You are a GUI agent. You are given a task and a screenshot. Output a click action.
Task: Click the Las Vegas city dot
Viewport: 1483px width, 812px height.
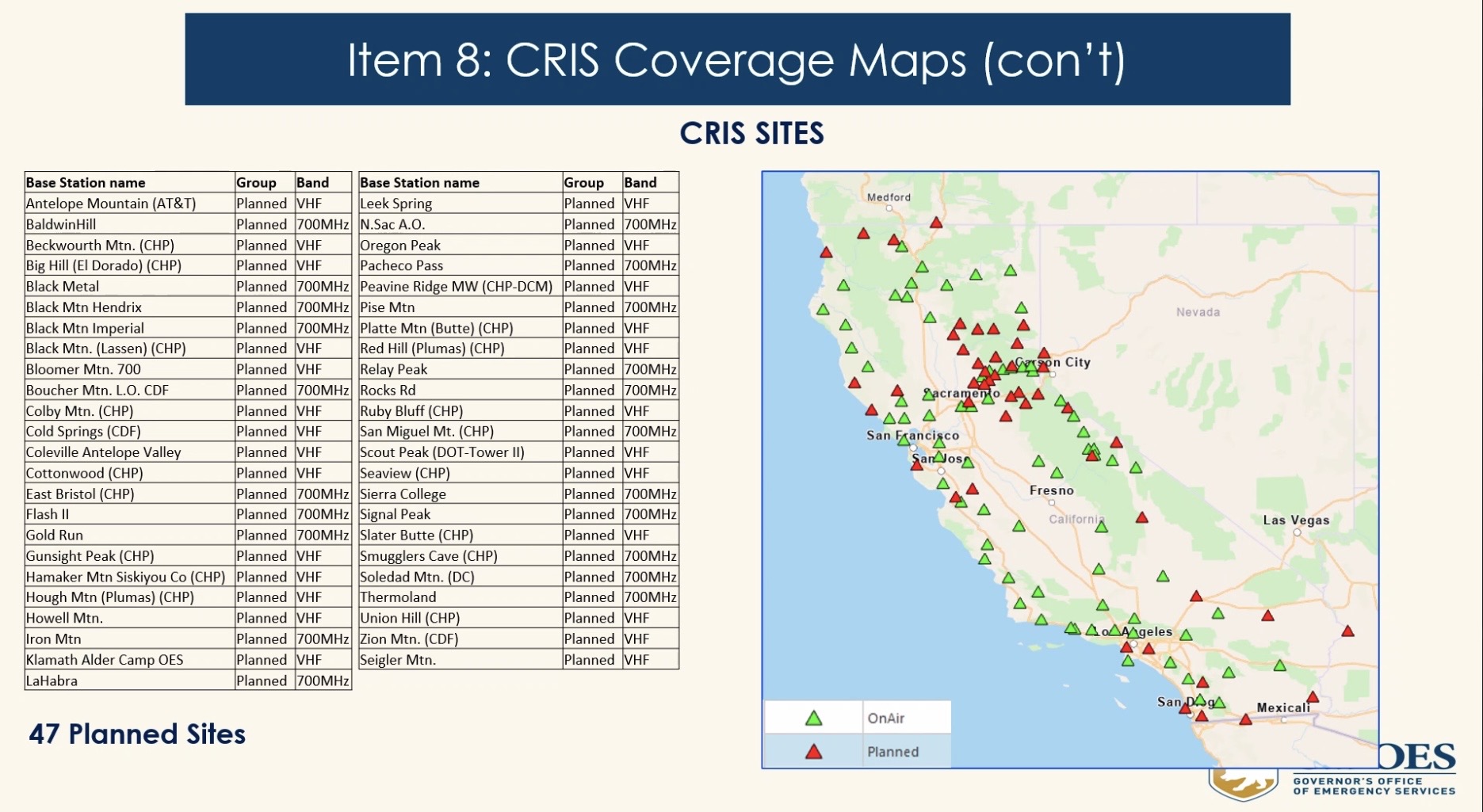(x=1297, y=532)
